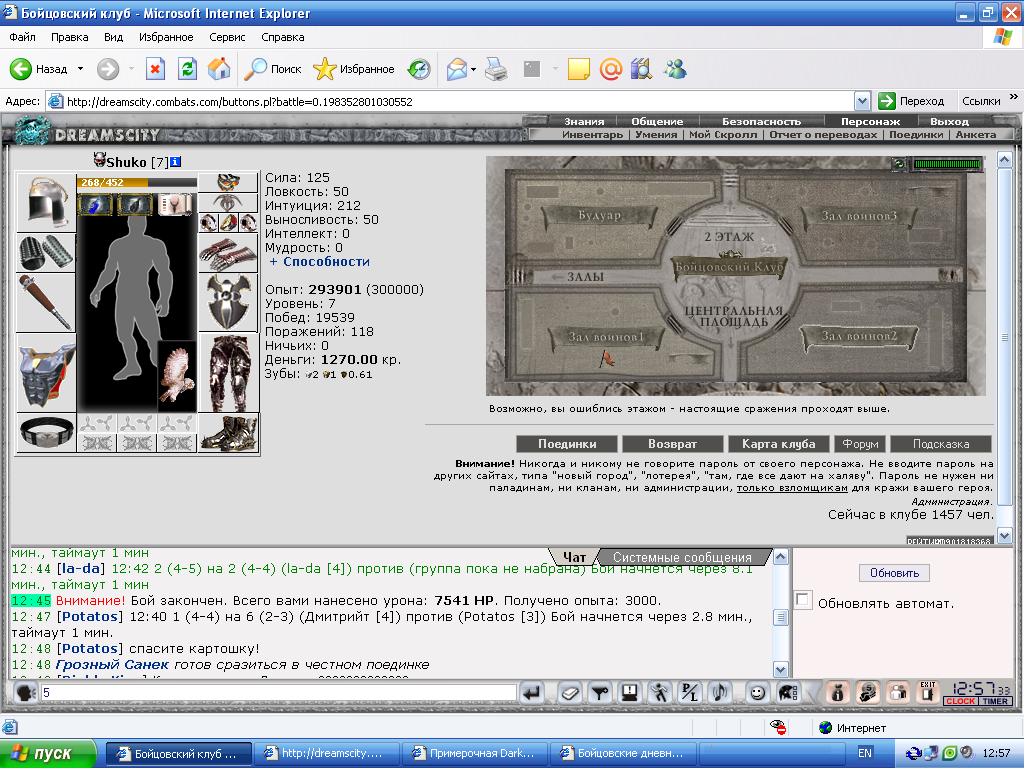This screenshot has width=1026, height=769.
Task: Click the 'Поединки' button
Action: tap(567, 444)
